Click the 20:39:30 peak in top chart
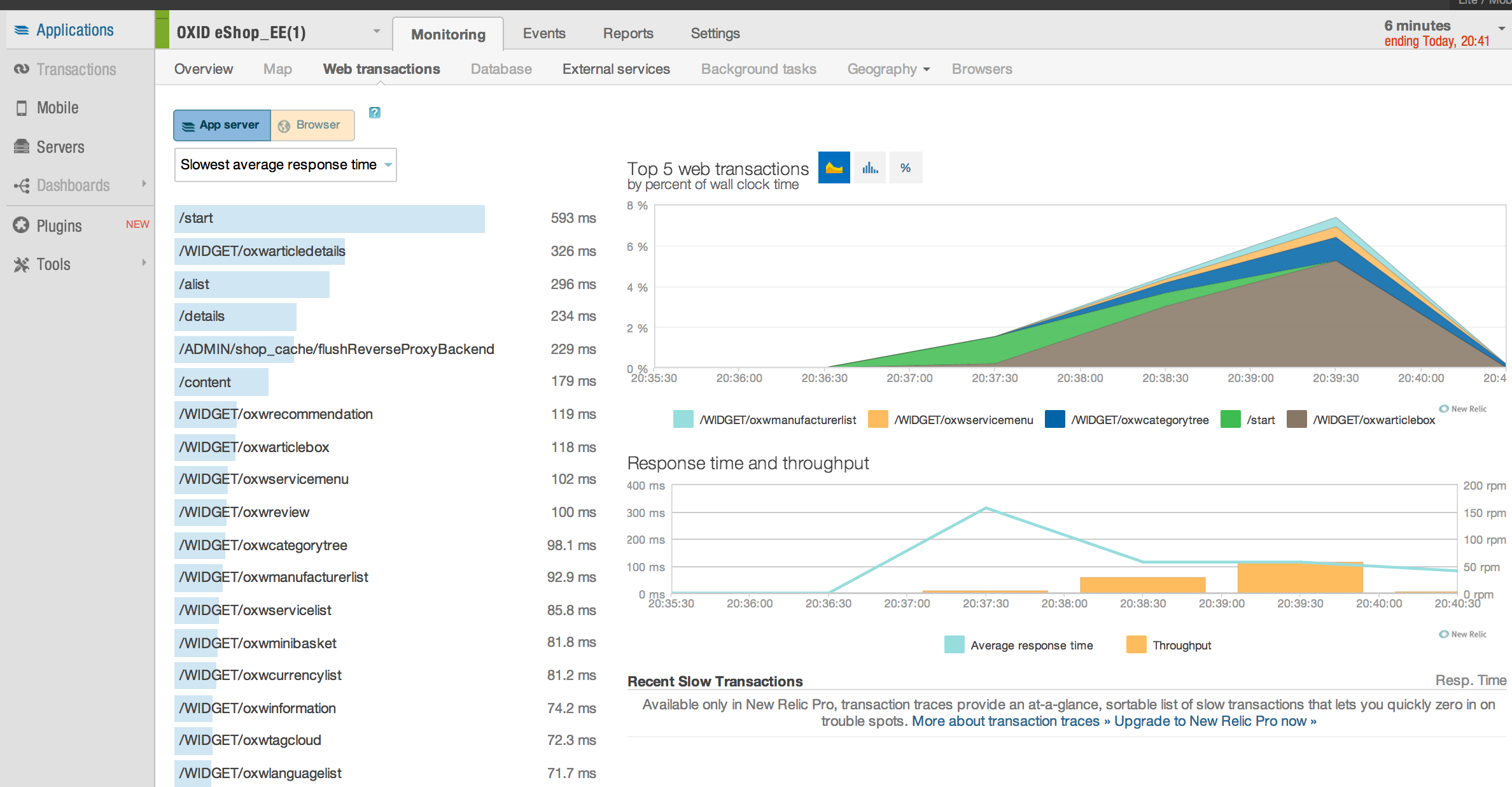 1336,218
